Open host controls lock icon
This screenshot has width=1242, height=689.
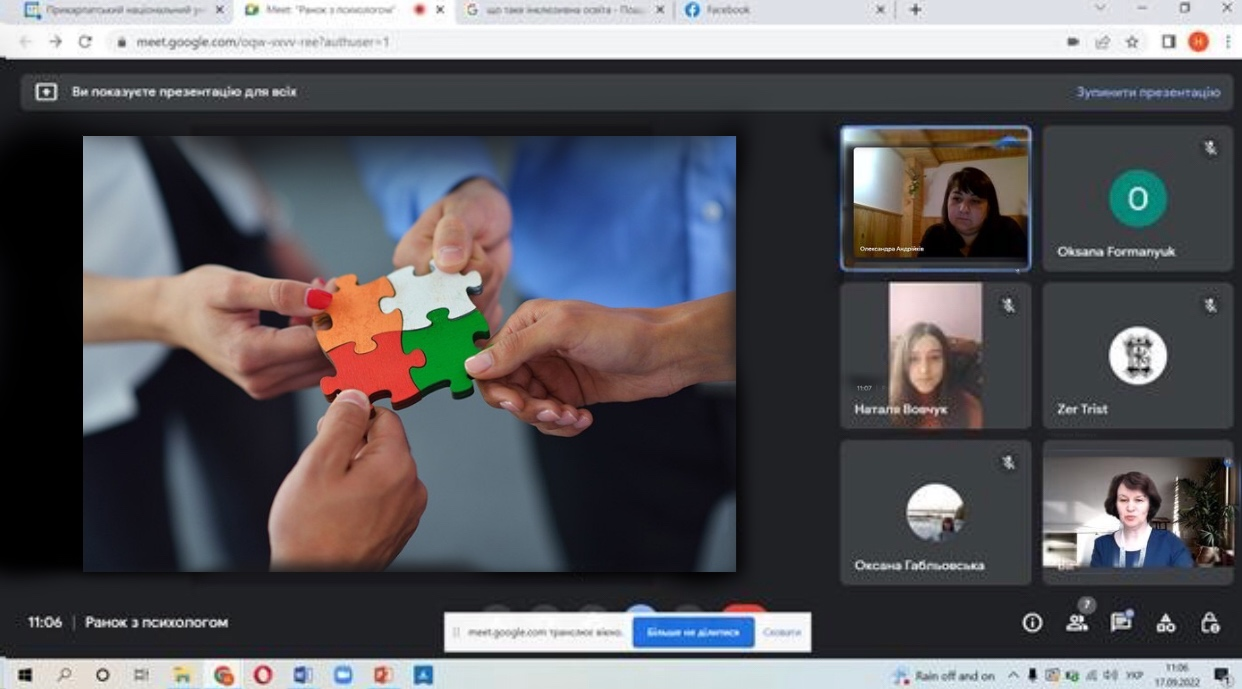click(1210, 623)
